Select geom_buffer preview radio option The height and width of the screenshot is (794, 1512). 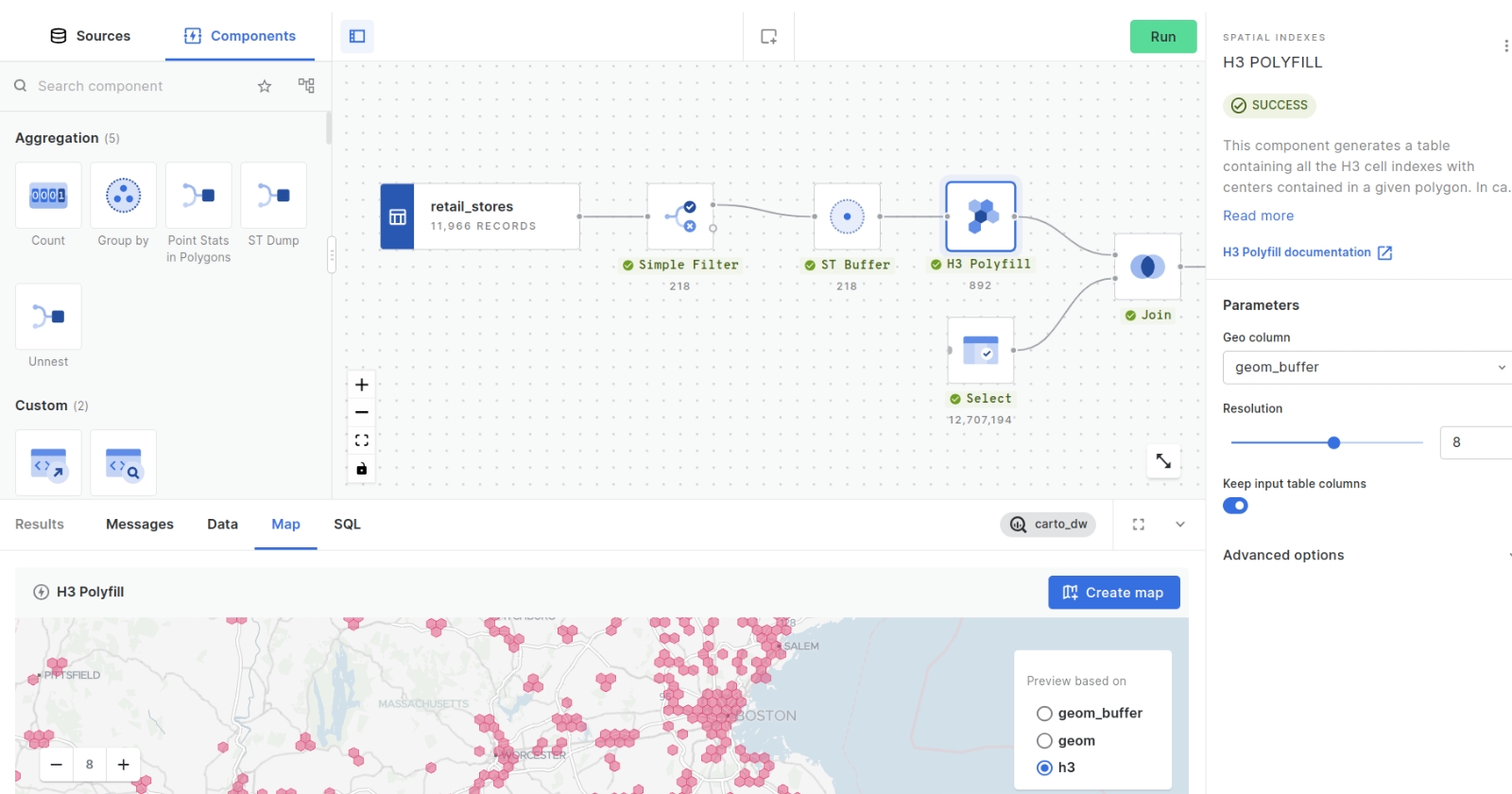click(1044, 714)
